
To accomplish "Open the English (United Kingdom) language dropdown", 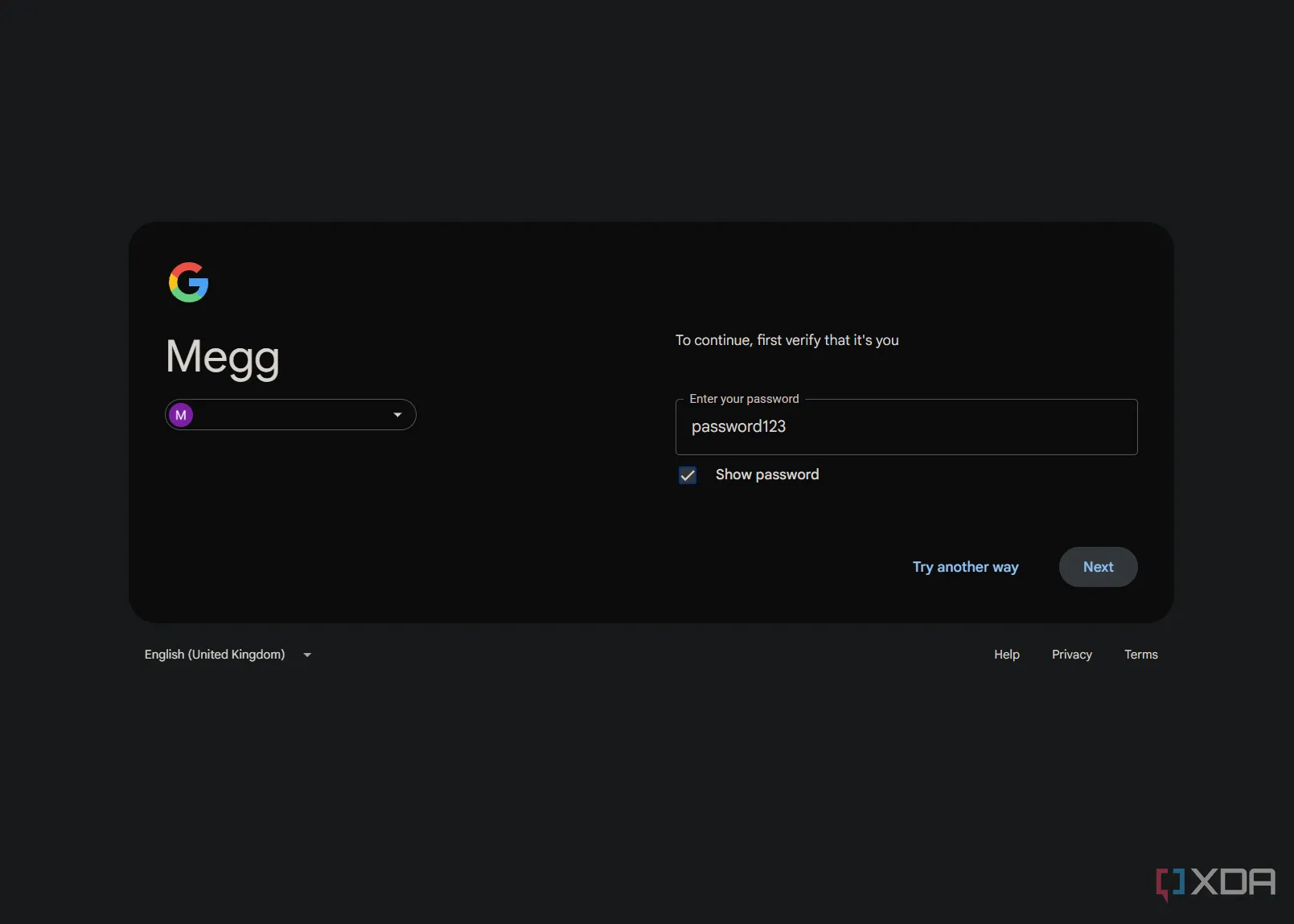I will (x=228, y=655).
